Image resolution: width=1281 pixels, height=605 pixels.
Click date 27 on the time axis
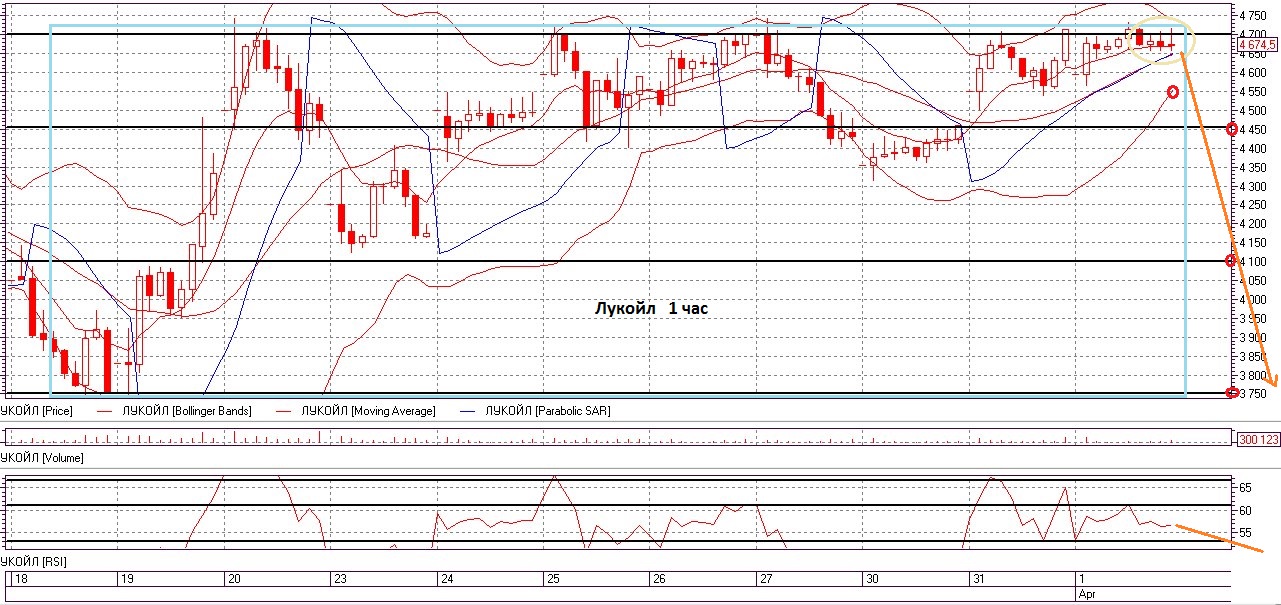click(x=764, y=579)
